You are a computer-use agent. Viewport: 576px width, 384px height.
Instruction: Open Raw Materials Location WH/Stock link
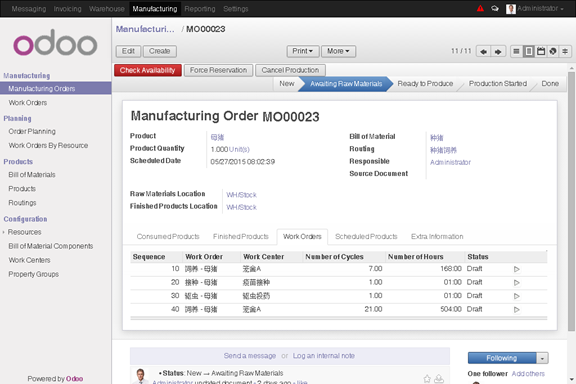click(241, 195)
